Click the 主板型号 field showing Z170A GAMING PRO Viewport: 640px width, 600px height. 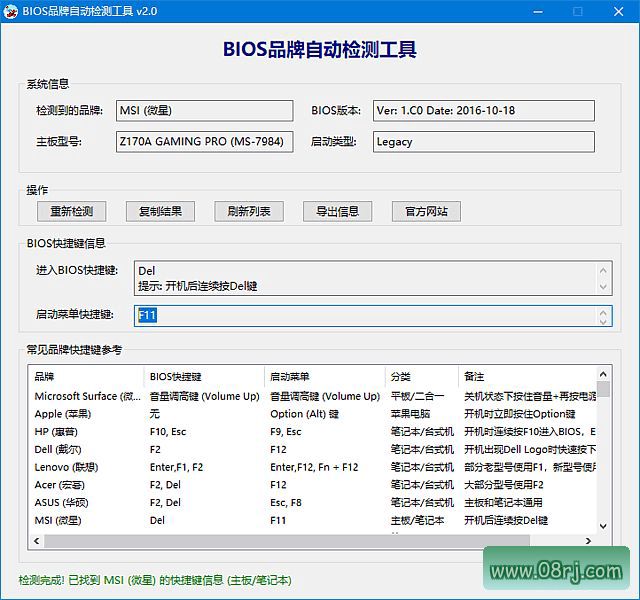tap(204, 142)
